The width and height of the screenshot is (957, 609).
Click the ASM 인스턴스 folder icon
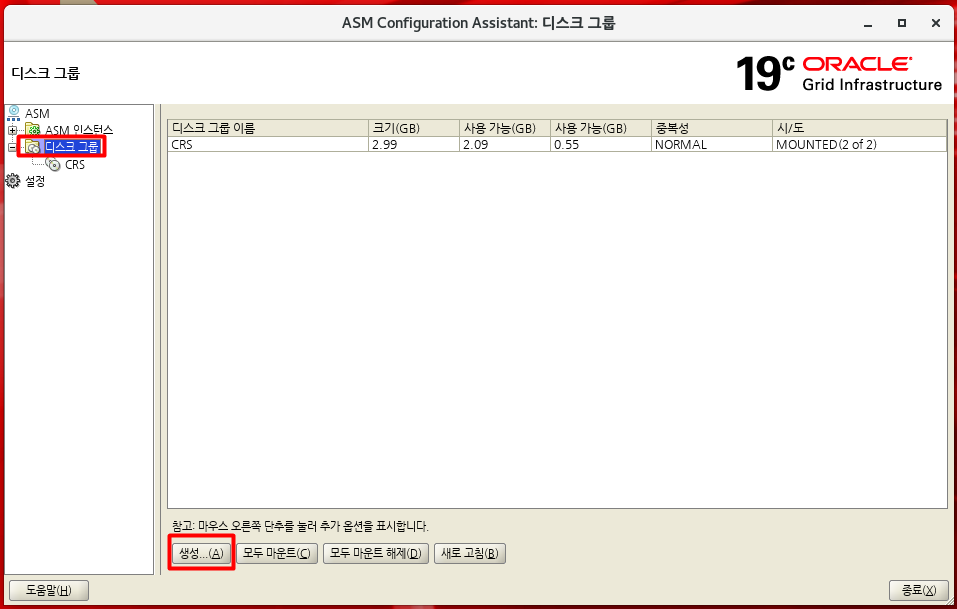(x=33, y=130)
